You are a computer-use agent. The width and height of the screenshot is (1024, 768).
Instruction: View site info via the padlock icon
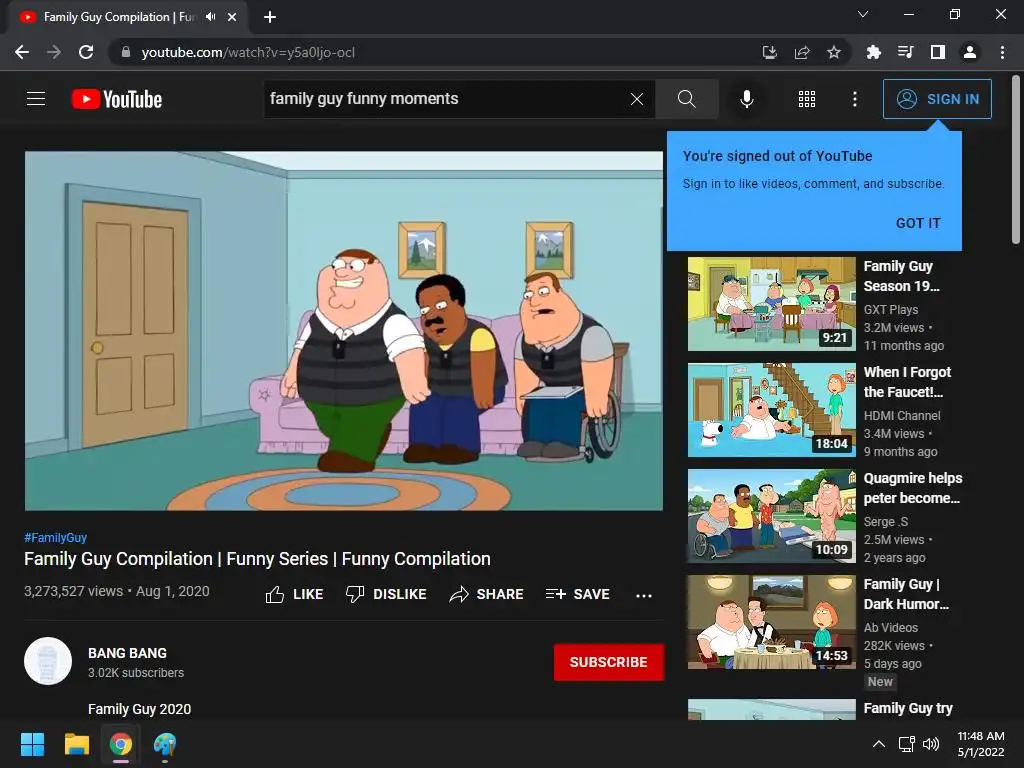point(126,52)
